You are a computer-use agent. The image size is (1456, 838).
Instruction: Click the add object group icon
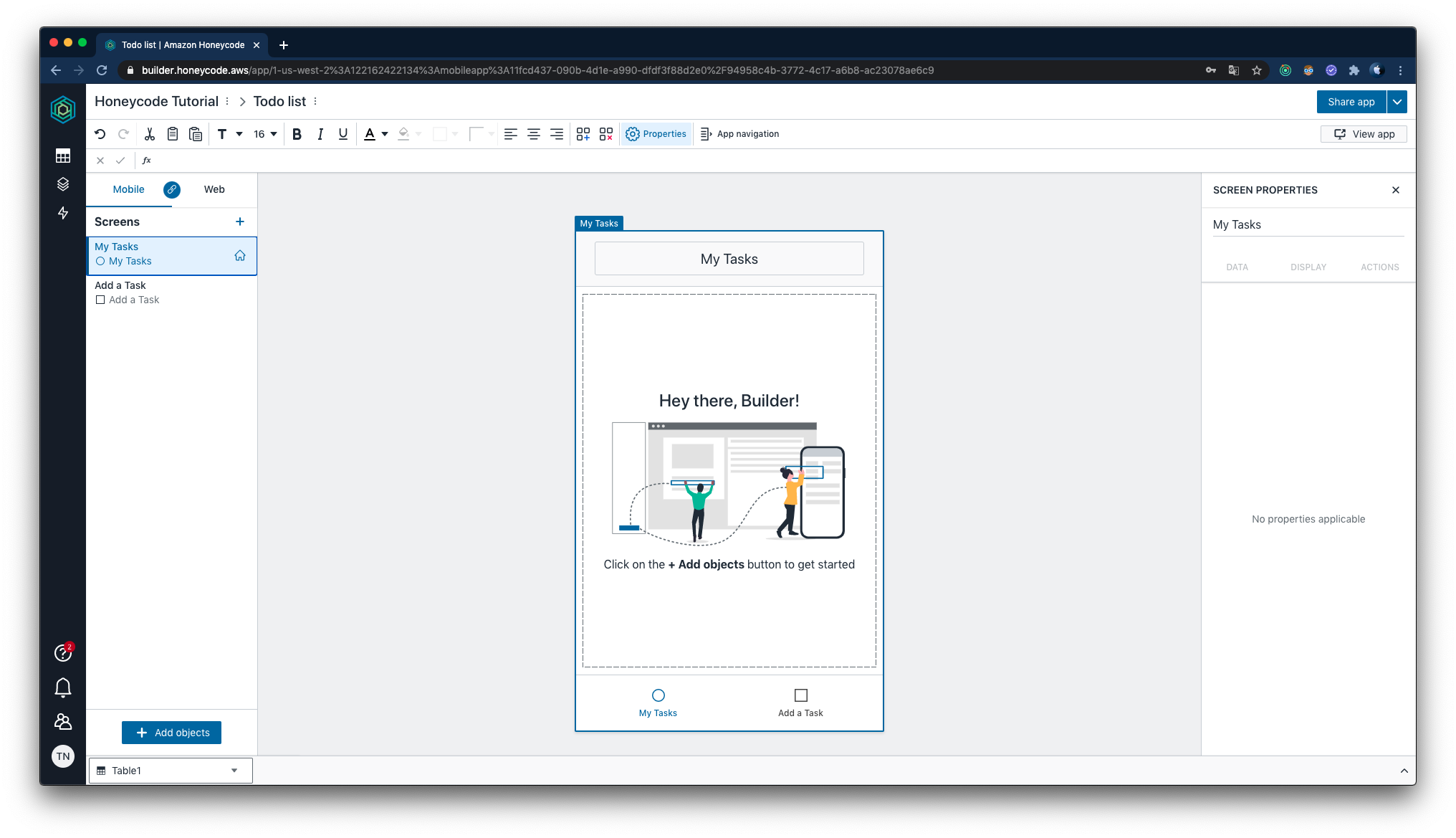[583, 134]
